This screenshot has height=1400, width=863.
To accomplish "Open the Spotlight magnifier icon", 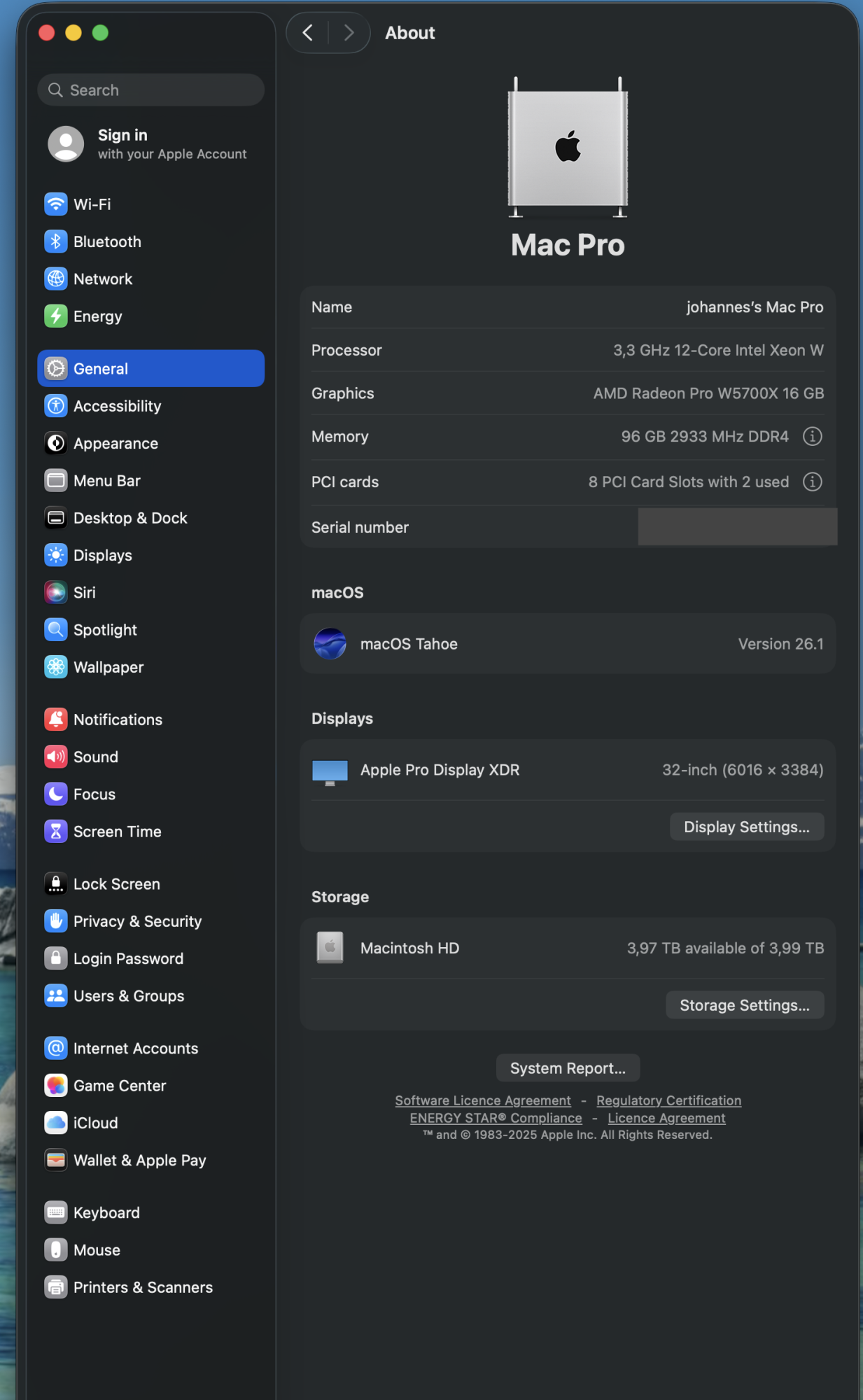I will 56,629.
